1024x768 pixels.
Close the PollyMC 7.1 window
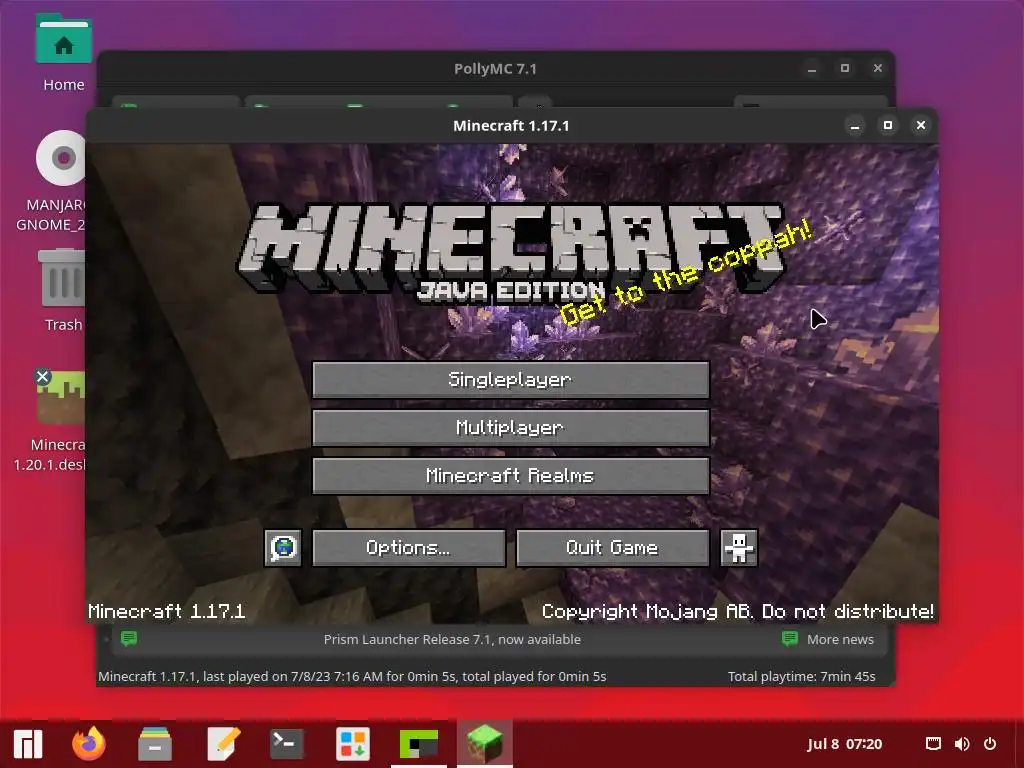click(x=878, y=68)
